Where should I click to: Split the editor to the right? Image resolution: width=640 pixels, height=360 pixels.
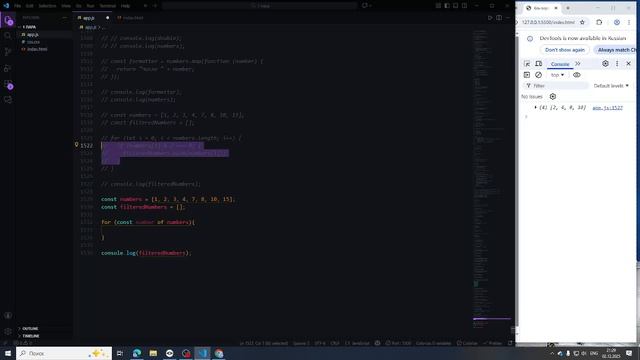(499, 18)
